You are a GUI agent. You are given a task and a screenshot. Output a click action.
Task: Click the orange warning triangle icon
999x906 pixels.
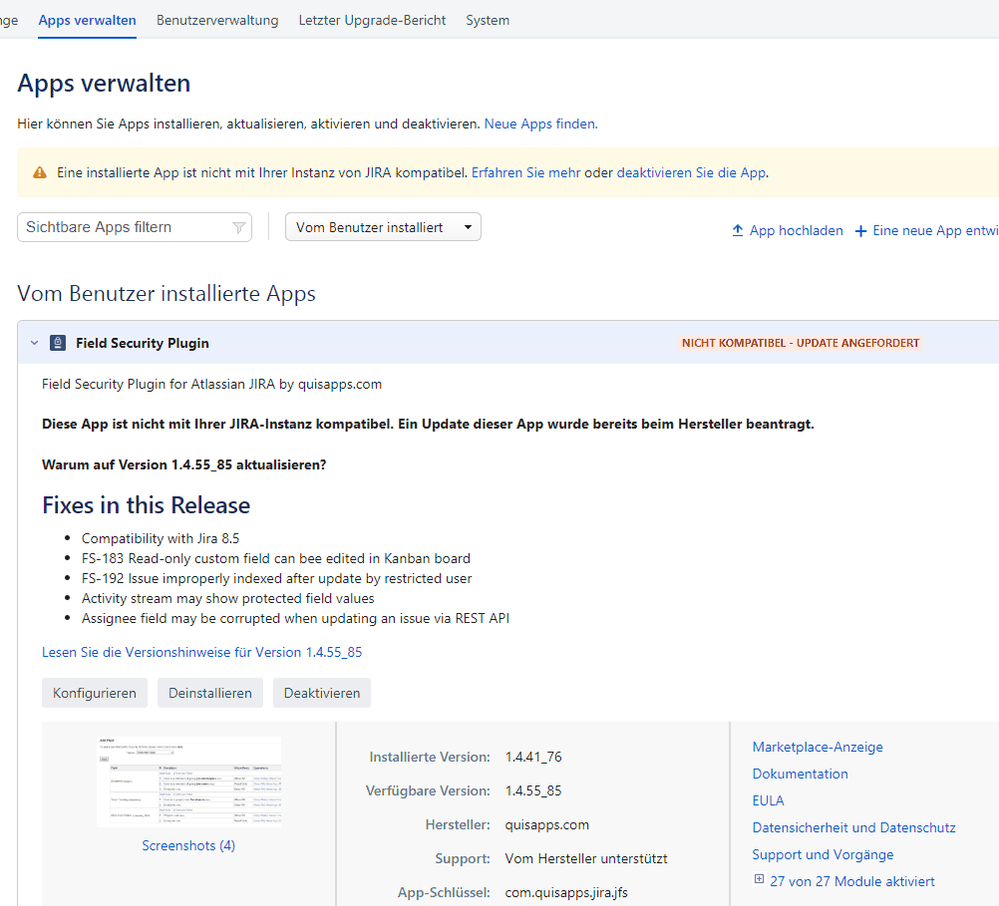pyautogui.click(x=40, y=173)
